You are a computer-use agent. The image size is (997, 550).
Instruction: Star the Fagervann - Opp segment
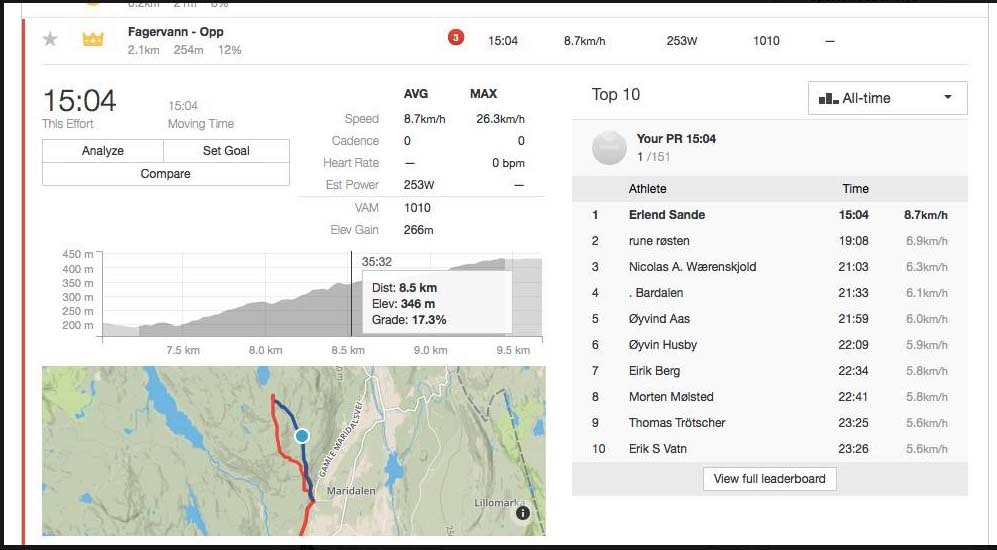click(50, 40)
